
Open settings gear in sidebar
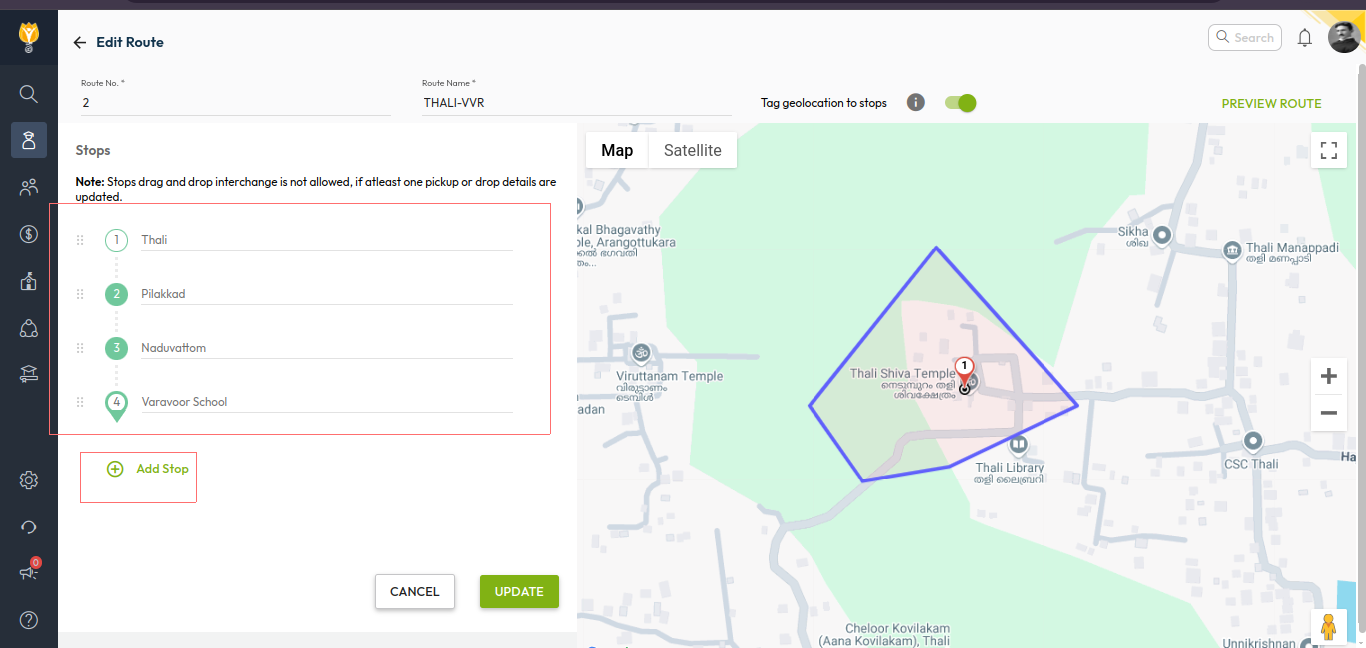tap(29, 481)
